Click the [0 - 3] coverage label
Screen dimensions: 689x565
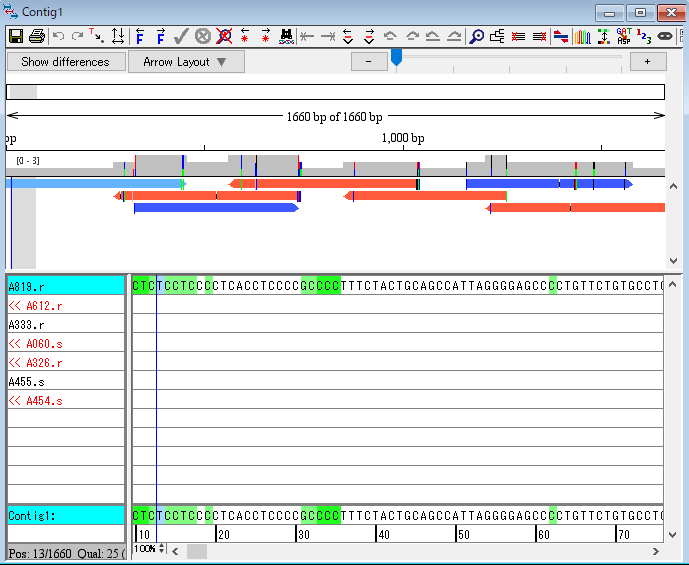[28, 161]
